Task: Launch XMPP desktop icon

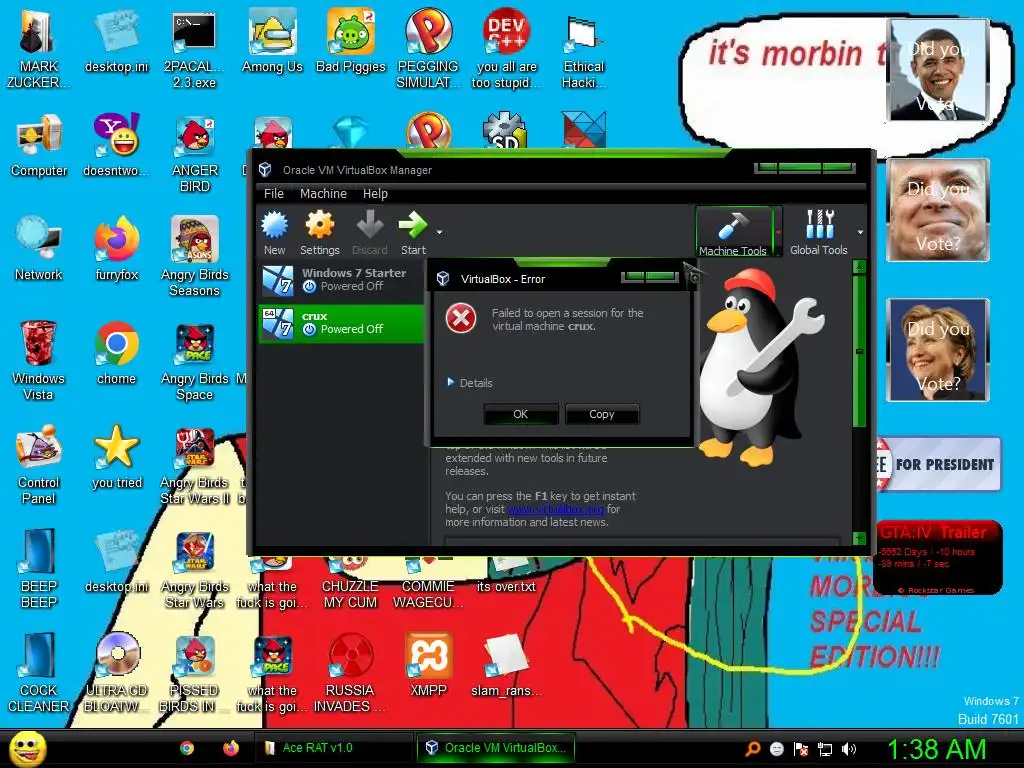Action: coord(428,665)
